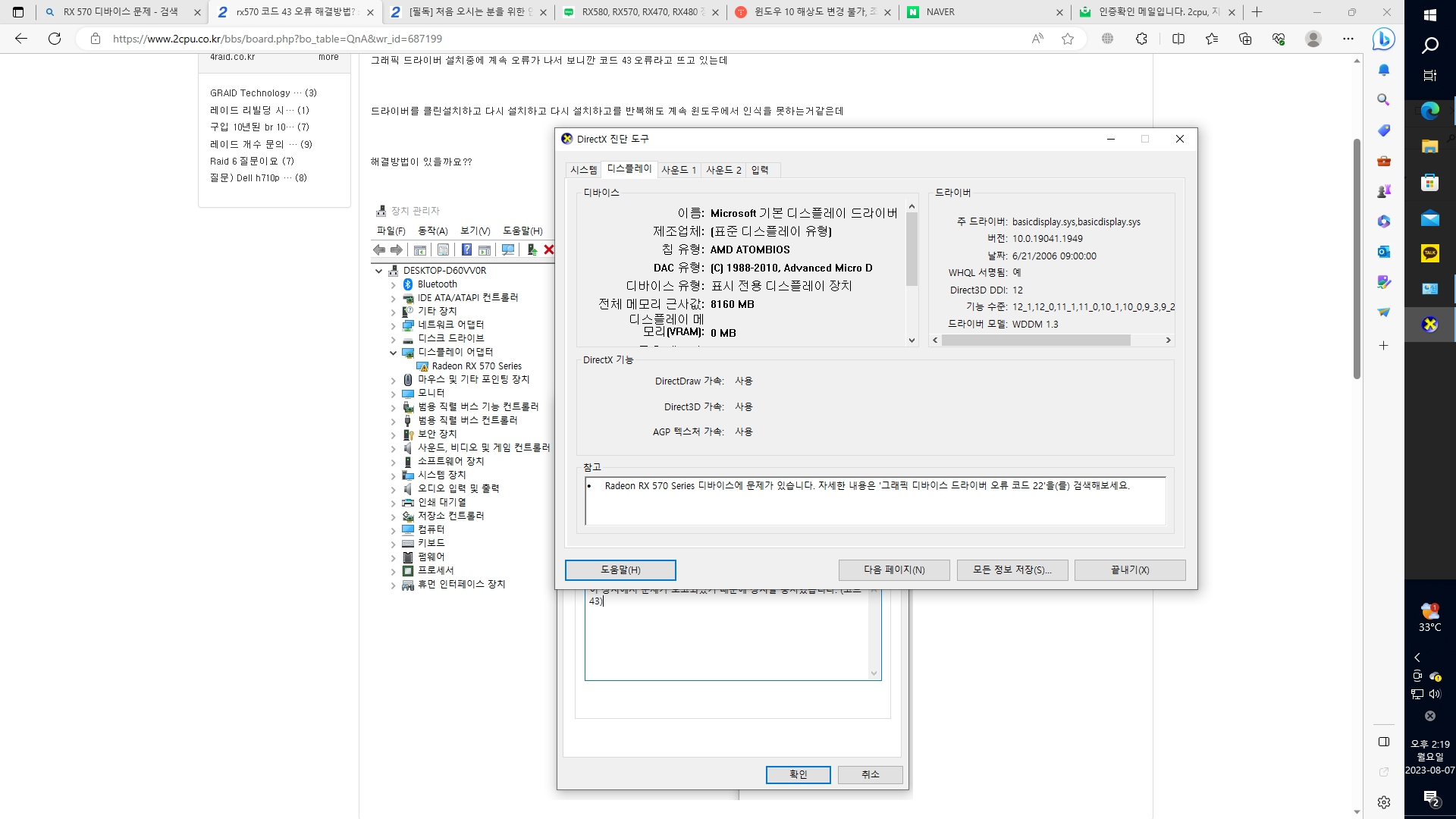The image size is (1456, 819).
Task: Open DirectX diagnostic tool taskbar icon
Action: tap(1430, 325)
